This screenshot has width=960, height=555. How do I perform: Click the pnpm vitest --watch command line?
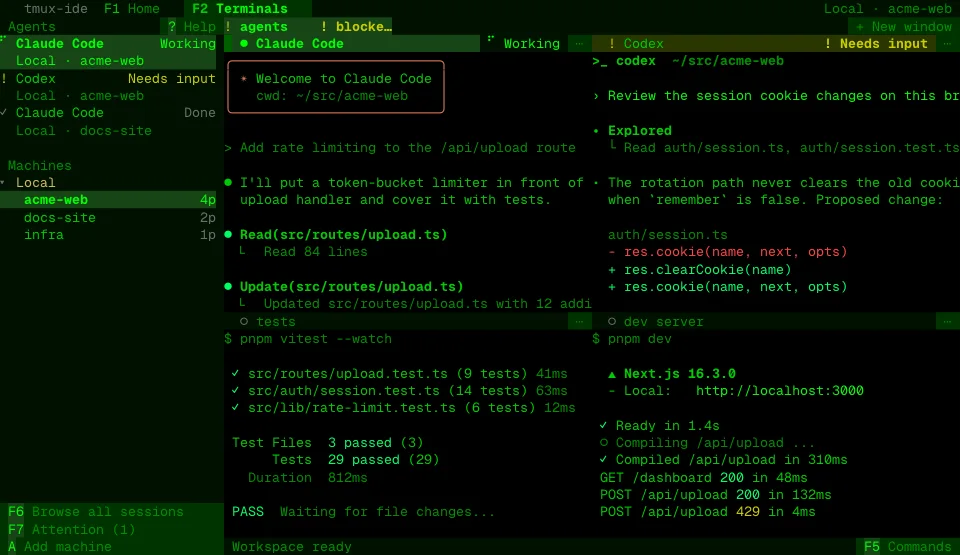click(308, 339)
